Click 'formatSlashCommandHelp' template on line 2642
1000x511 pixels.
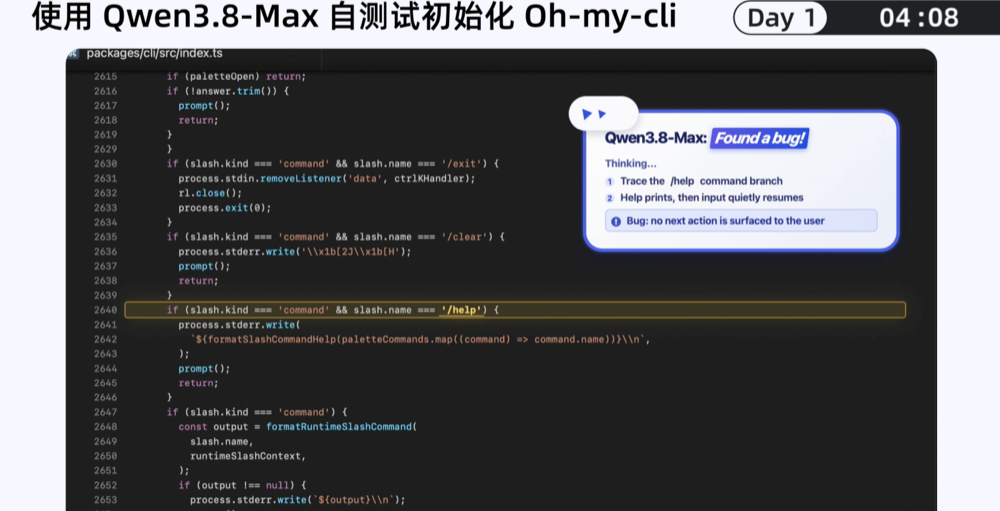[x=420, y=339]
